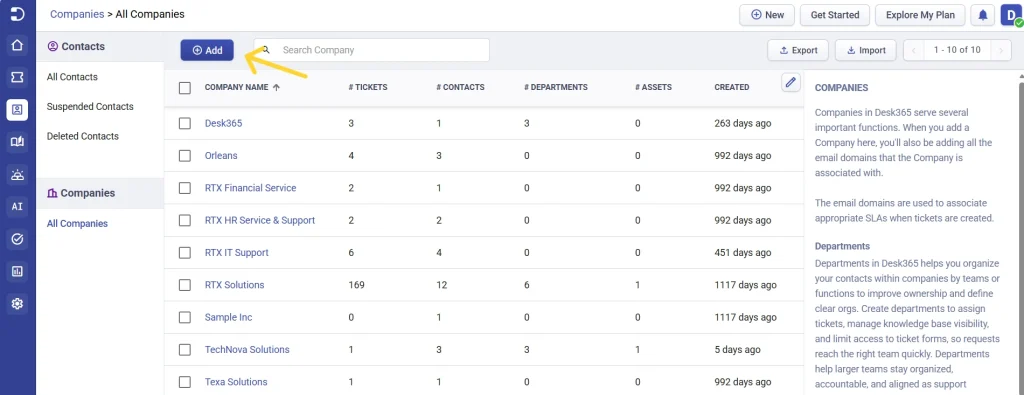Go to Home via sidebar house icon
The height and width of the screenshot is (395, 1024).
tap(18, 46)
